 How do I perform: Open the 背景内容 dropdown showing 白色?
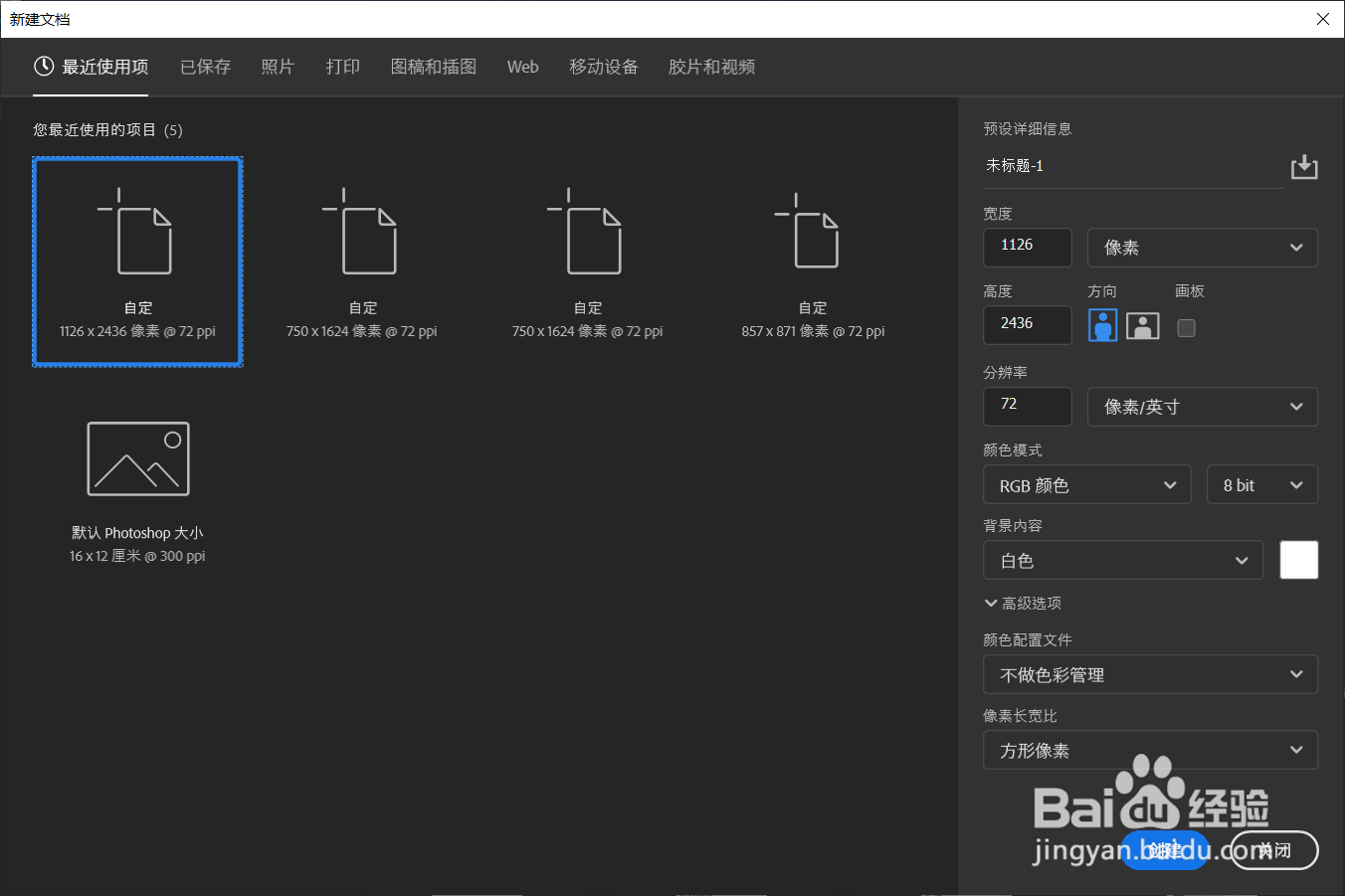click(1122, 560)
